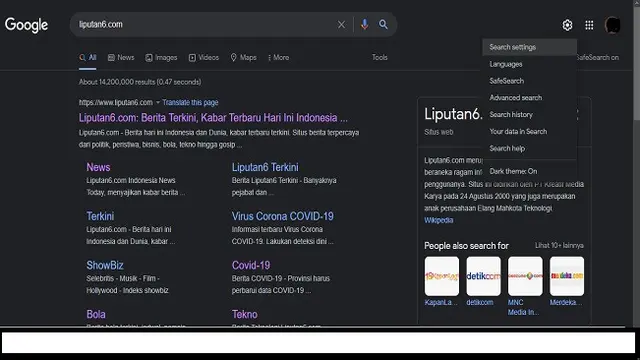Expand the More tab menu
Viewport: 640px width, 360px height.
point(278,58)
